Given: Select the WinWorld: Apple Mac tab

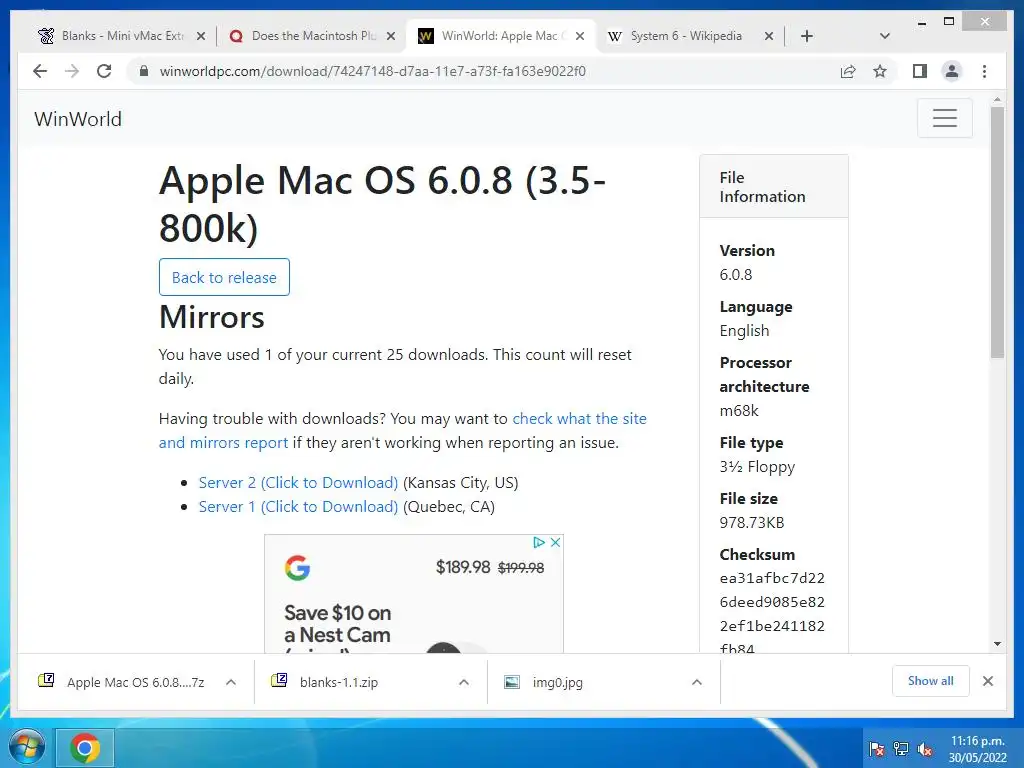Looking at the screenshot, I should click(x=502, y=36).
